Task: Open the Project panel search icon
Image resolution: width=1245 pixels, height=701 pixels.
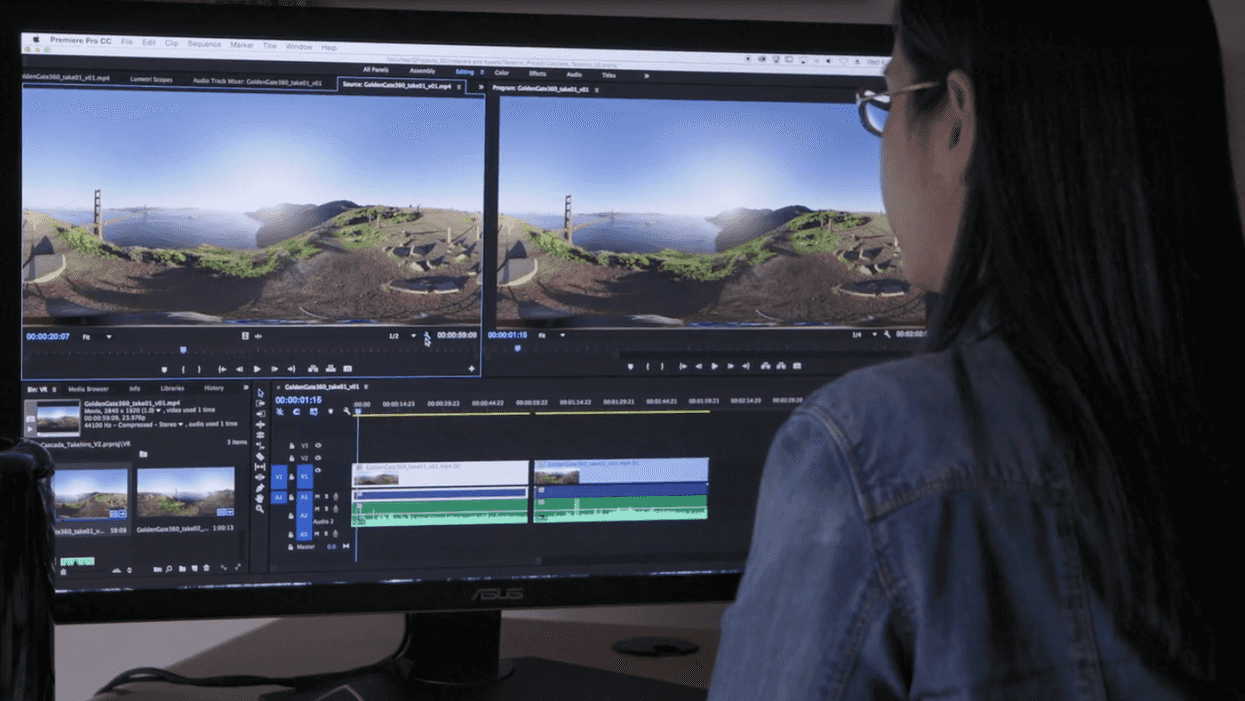Action: [168, 568]
